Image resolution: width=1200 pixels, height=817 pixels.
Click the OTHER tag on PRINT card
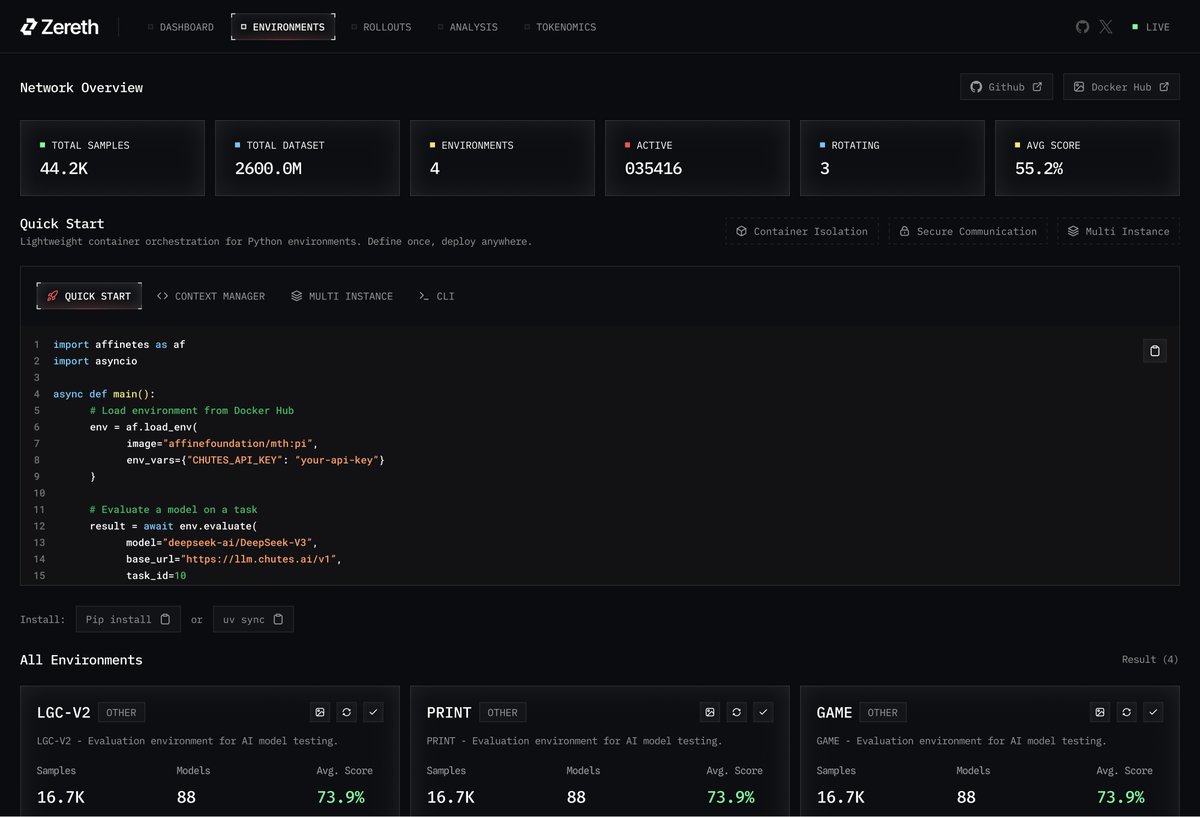click(502, 713)
